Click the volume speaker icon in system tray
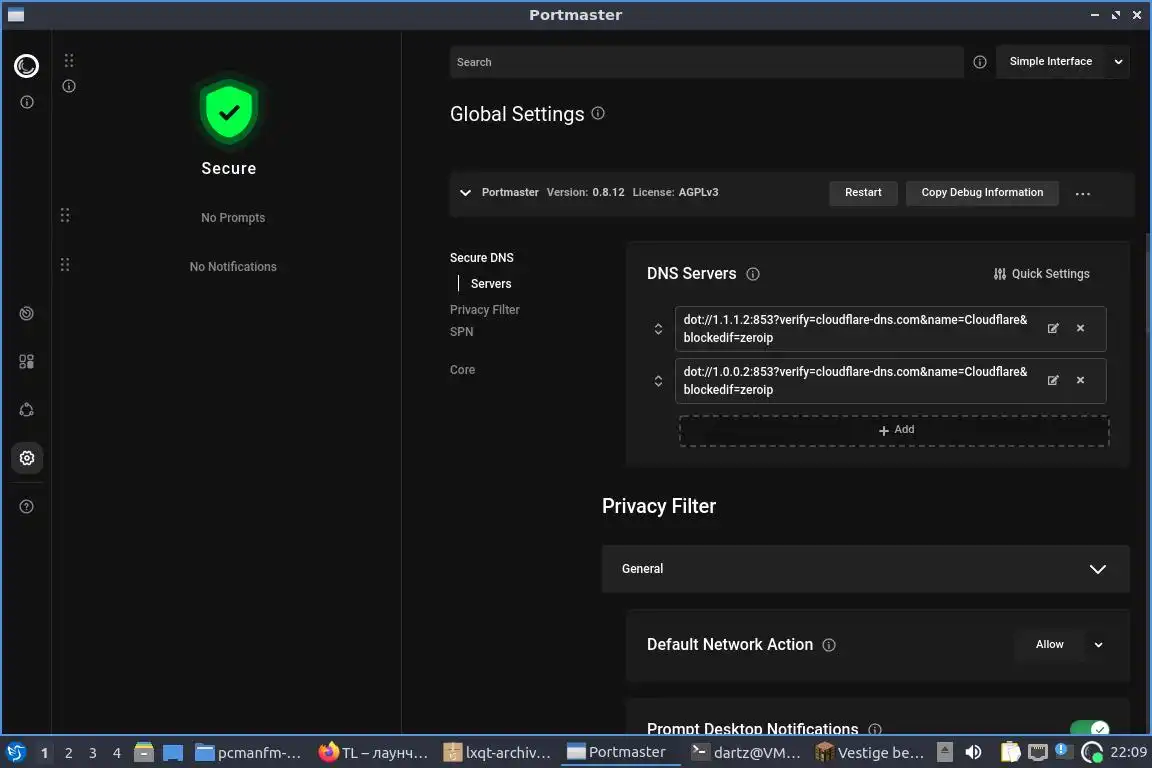 [973, 753]
